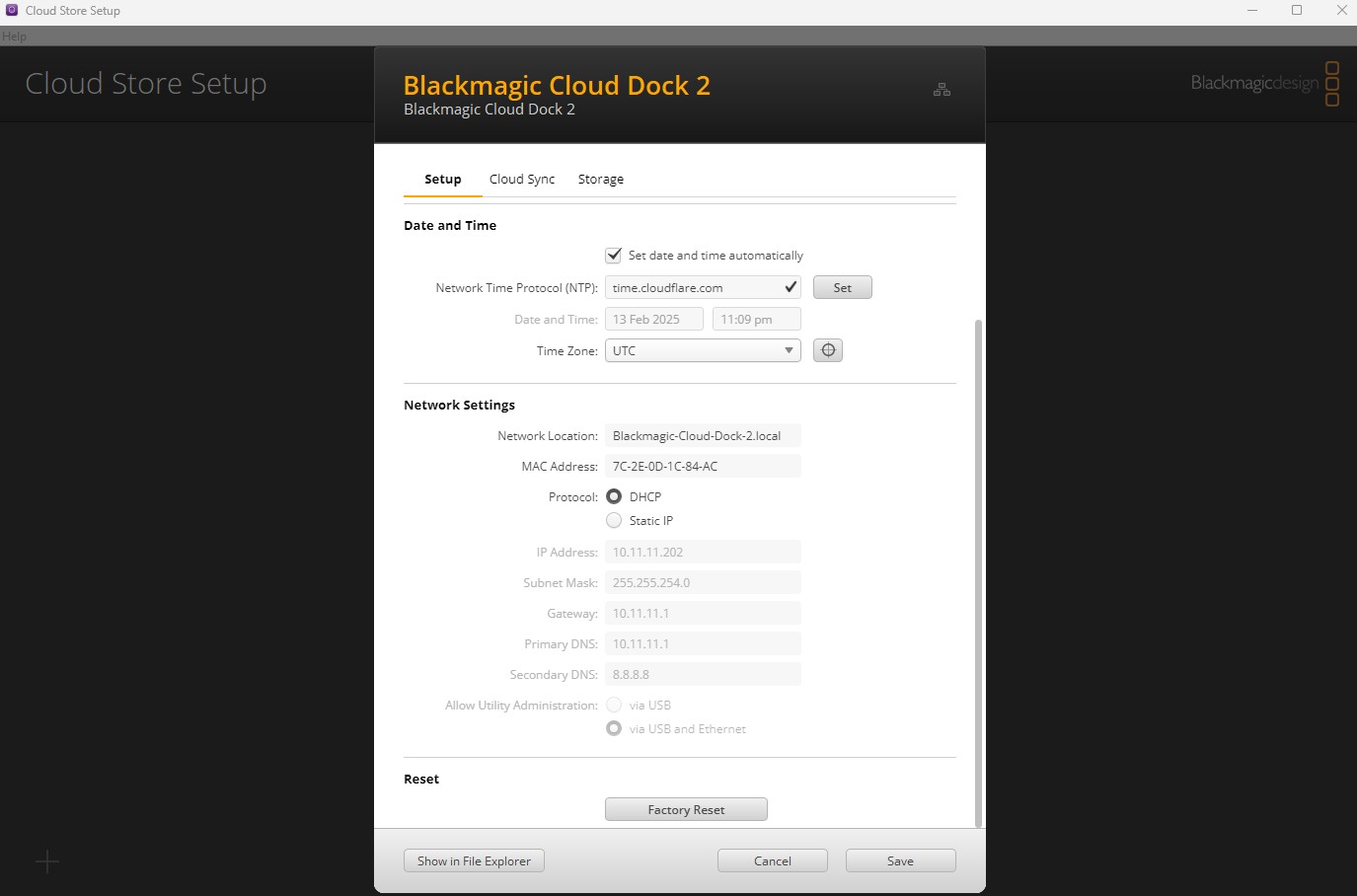The width and height of the screenshot is (1357, 896).
Task: Switch to the Setup tab
Action: [443, 179]
